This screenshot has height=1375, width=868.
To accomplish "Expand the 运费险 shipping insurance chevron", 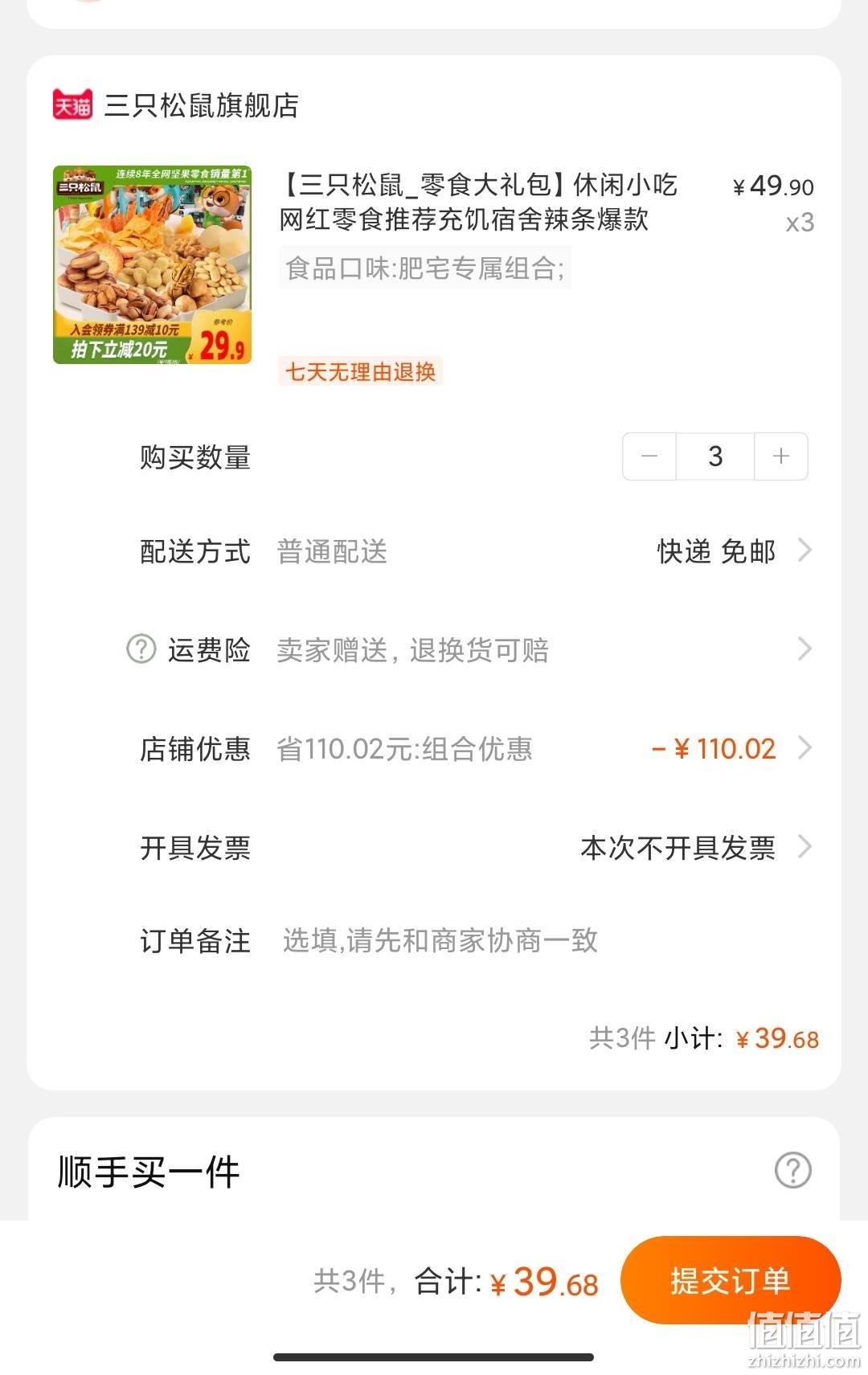I will click(x=805, y=649).
